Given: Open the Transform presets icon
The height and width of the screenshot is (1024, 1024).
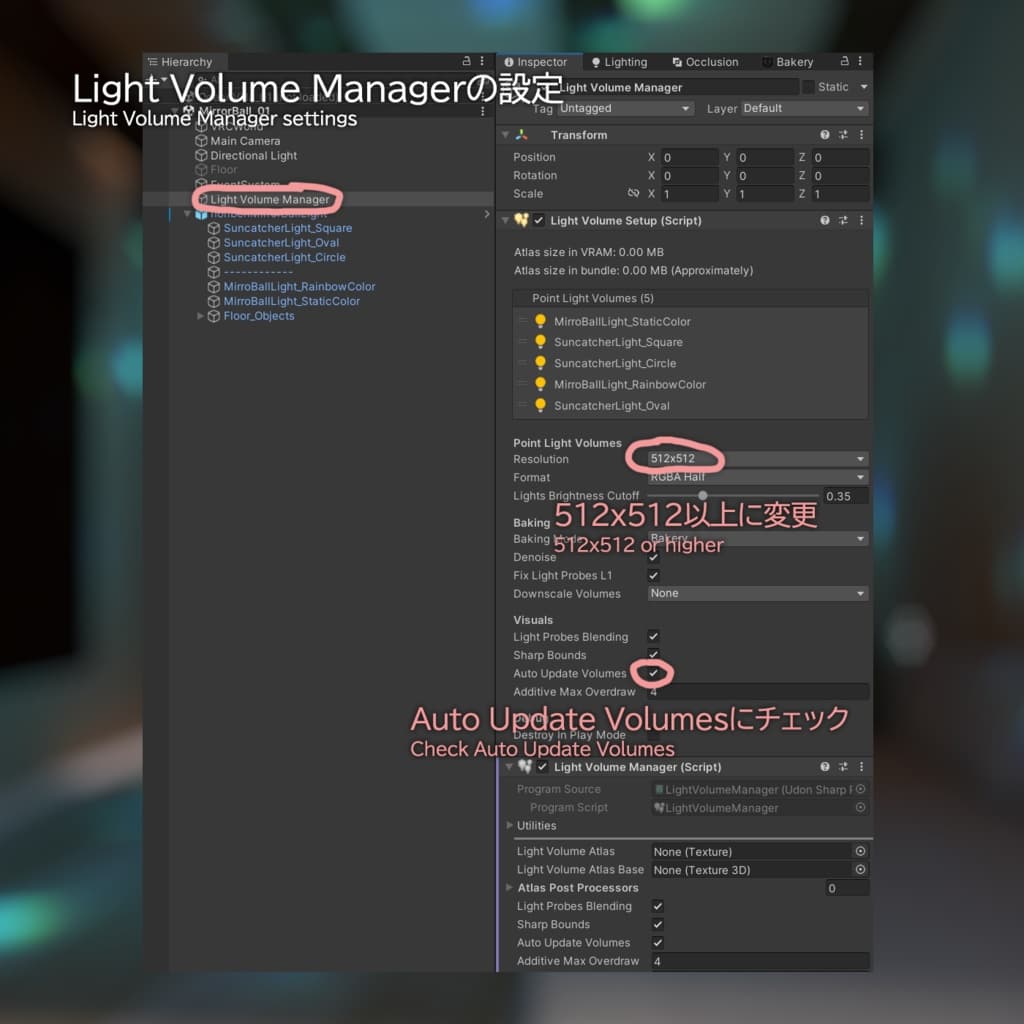Looking at the screenshot, I should click(x=843, y=135).
